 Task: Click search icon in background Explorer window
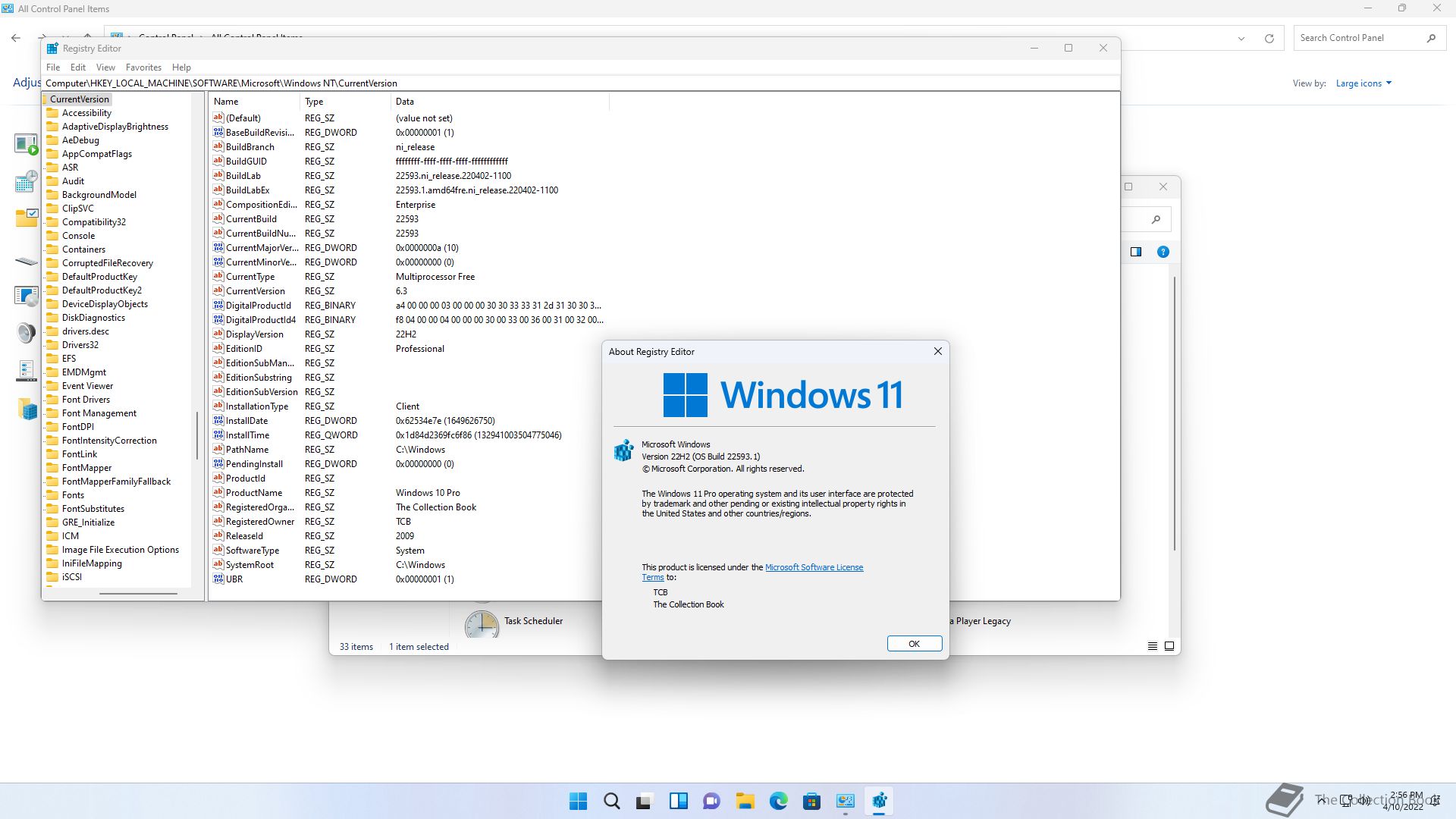(1156, 220)
